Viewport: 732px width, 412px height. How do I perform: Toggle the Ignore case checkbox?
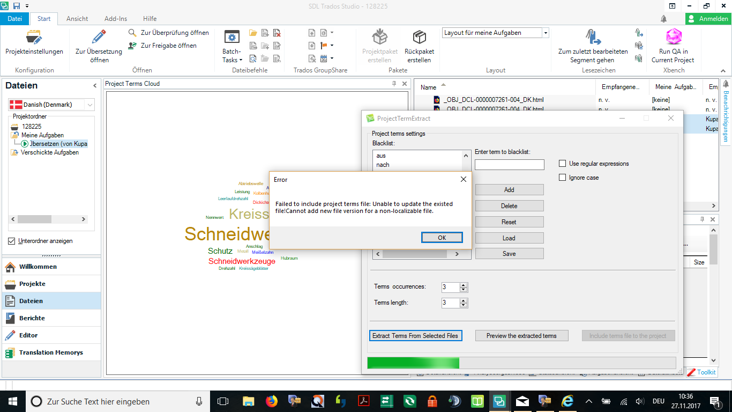tap(563, 177)
